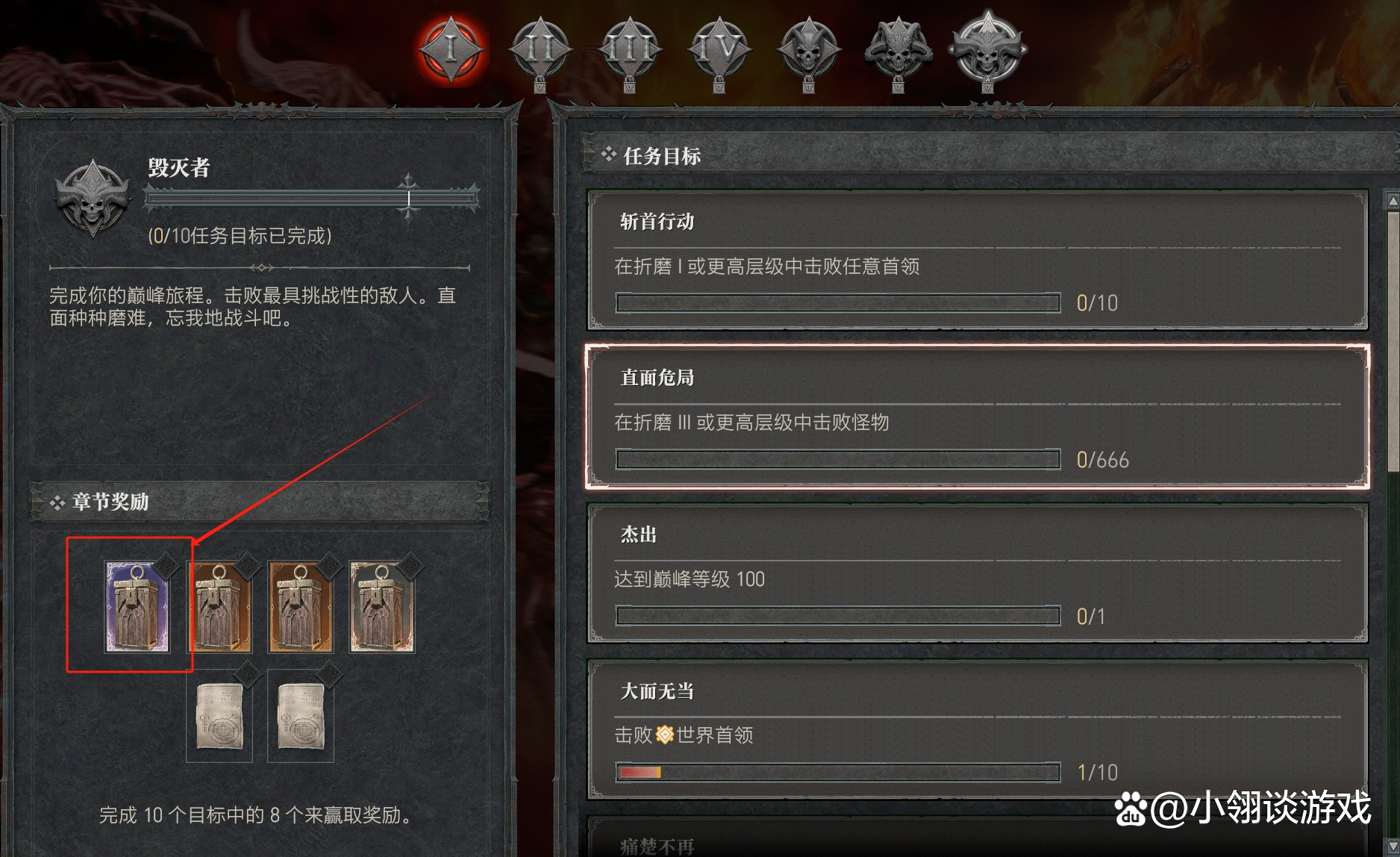The image size is (1400, 857).
Task: Click the purple cache reward in red box
Action: [137, 607]
